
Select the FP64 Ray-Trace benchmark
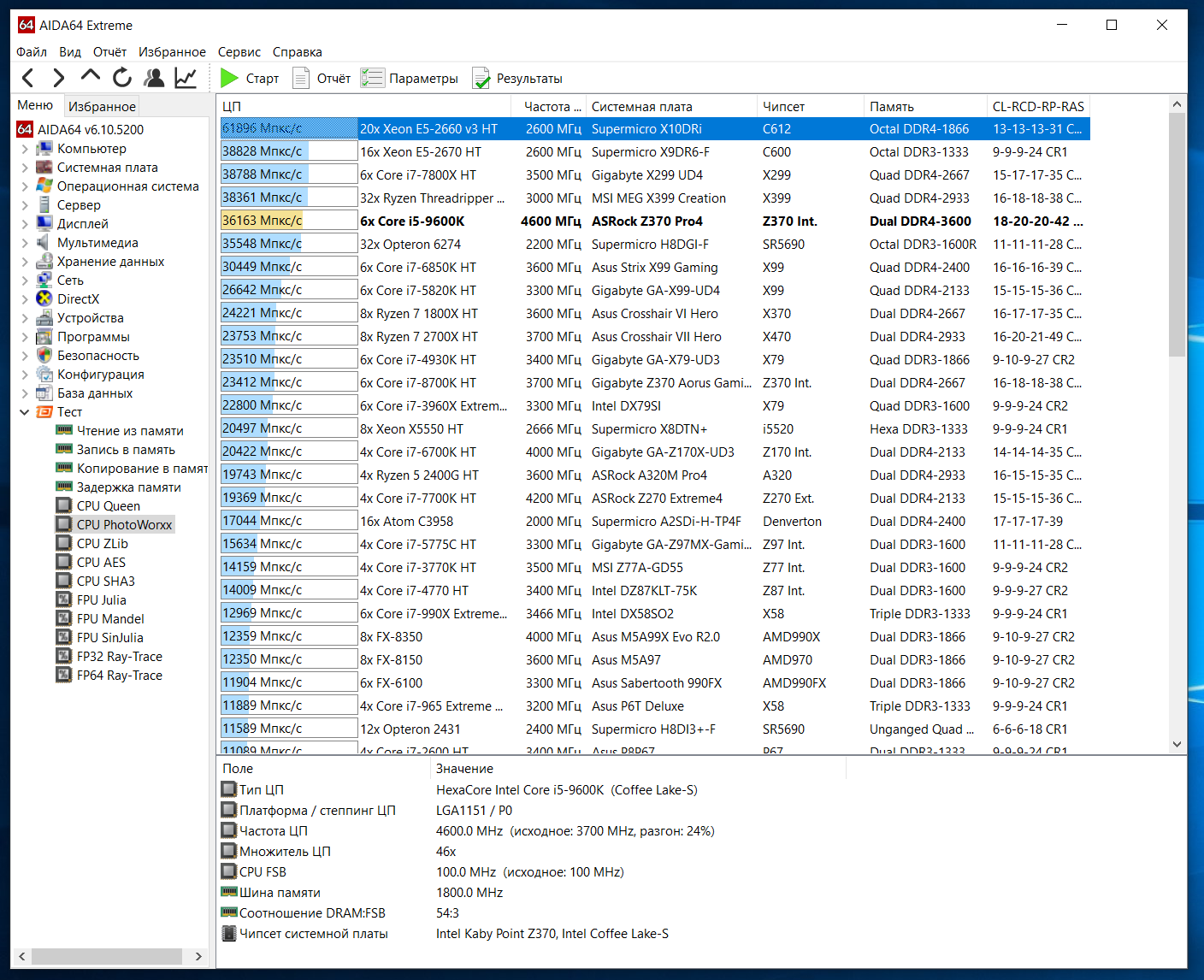click(120, 675)
